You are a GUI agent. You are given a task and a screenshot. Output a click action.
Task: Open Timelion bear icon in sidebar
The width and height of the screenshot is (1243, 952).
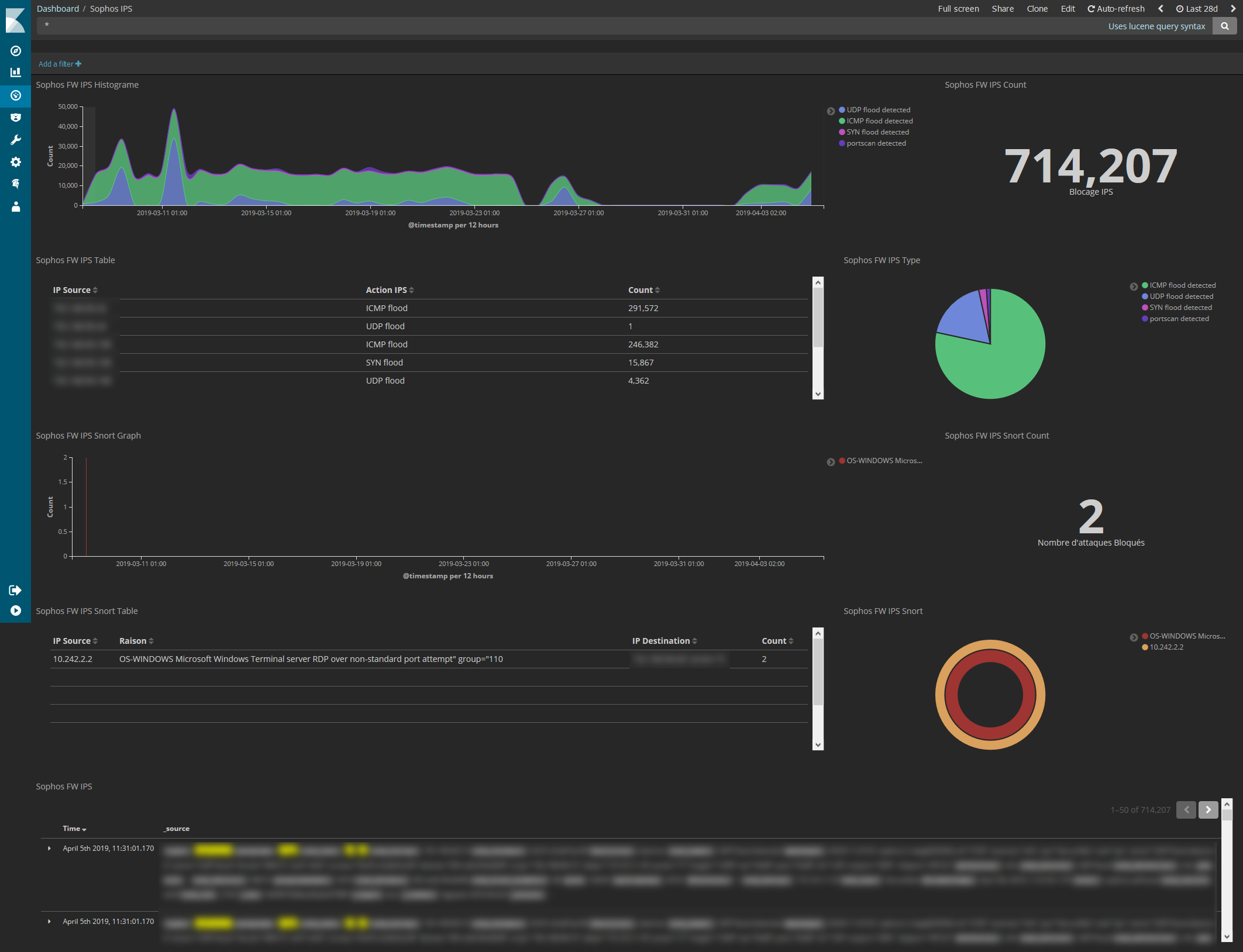click(x=16, y=118)
